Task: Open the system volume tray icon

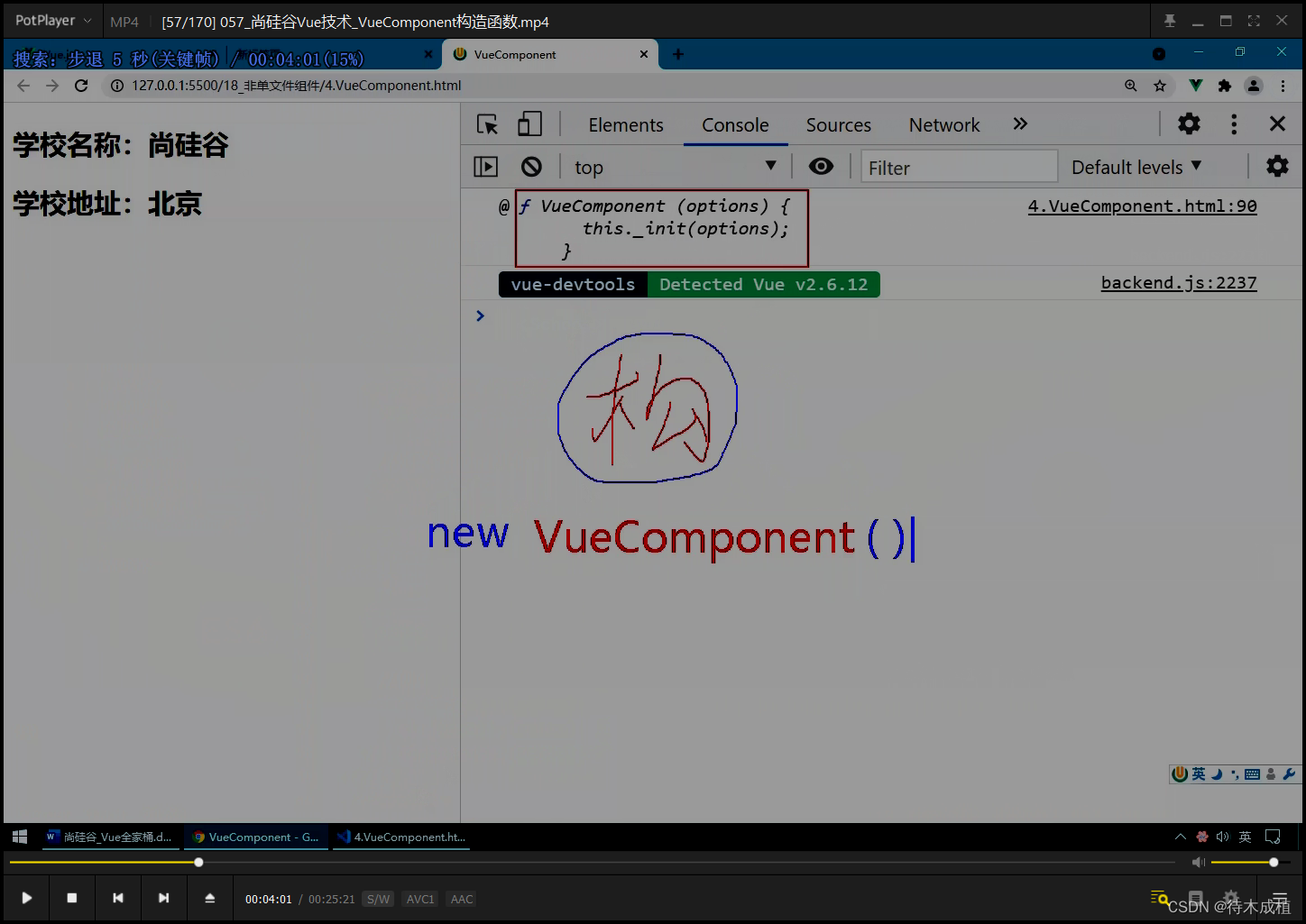Action: click(1223, 837)
